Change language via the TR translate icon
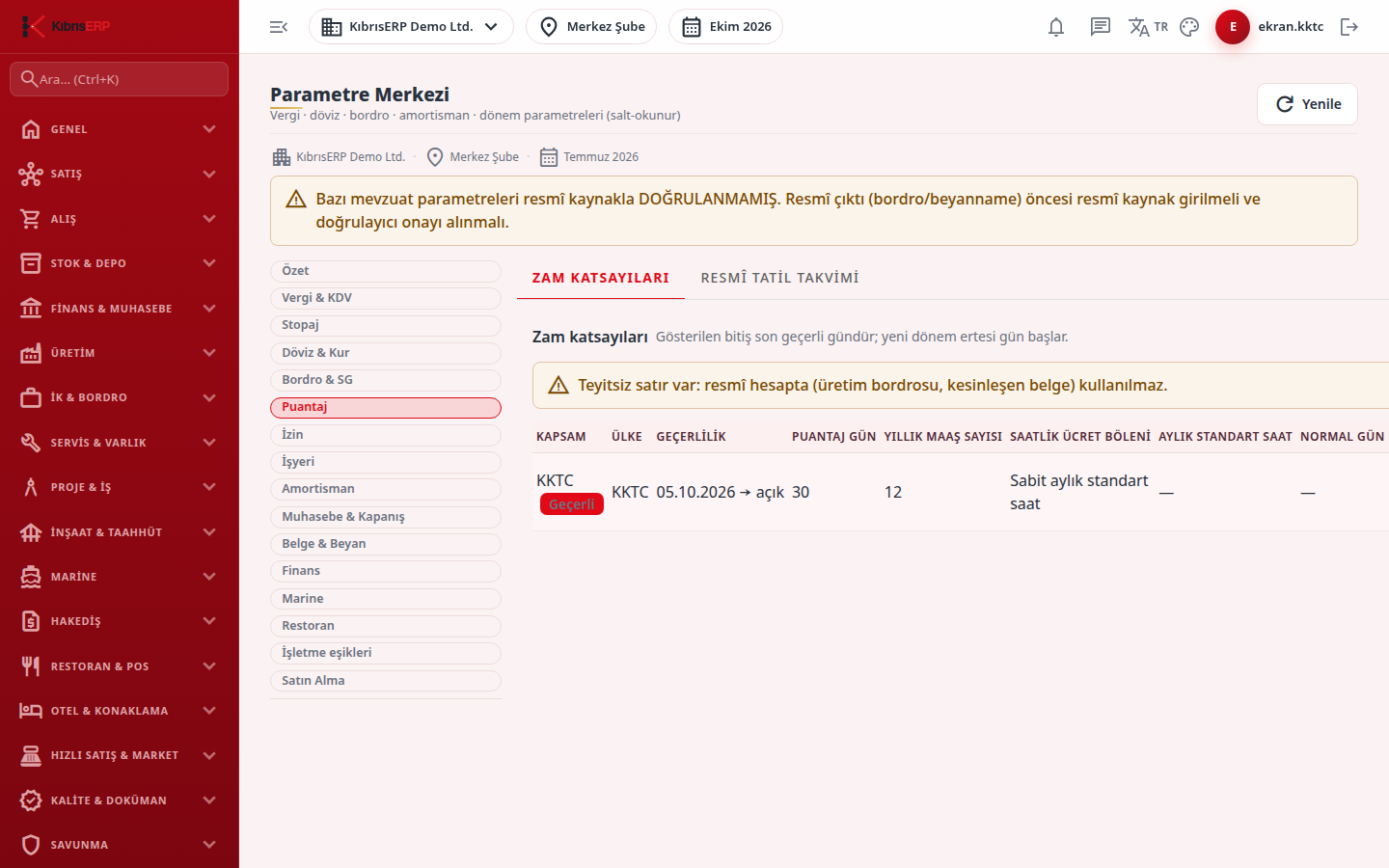 point(1148,27)
